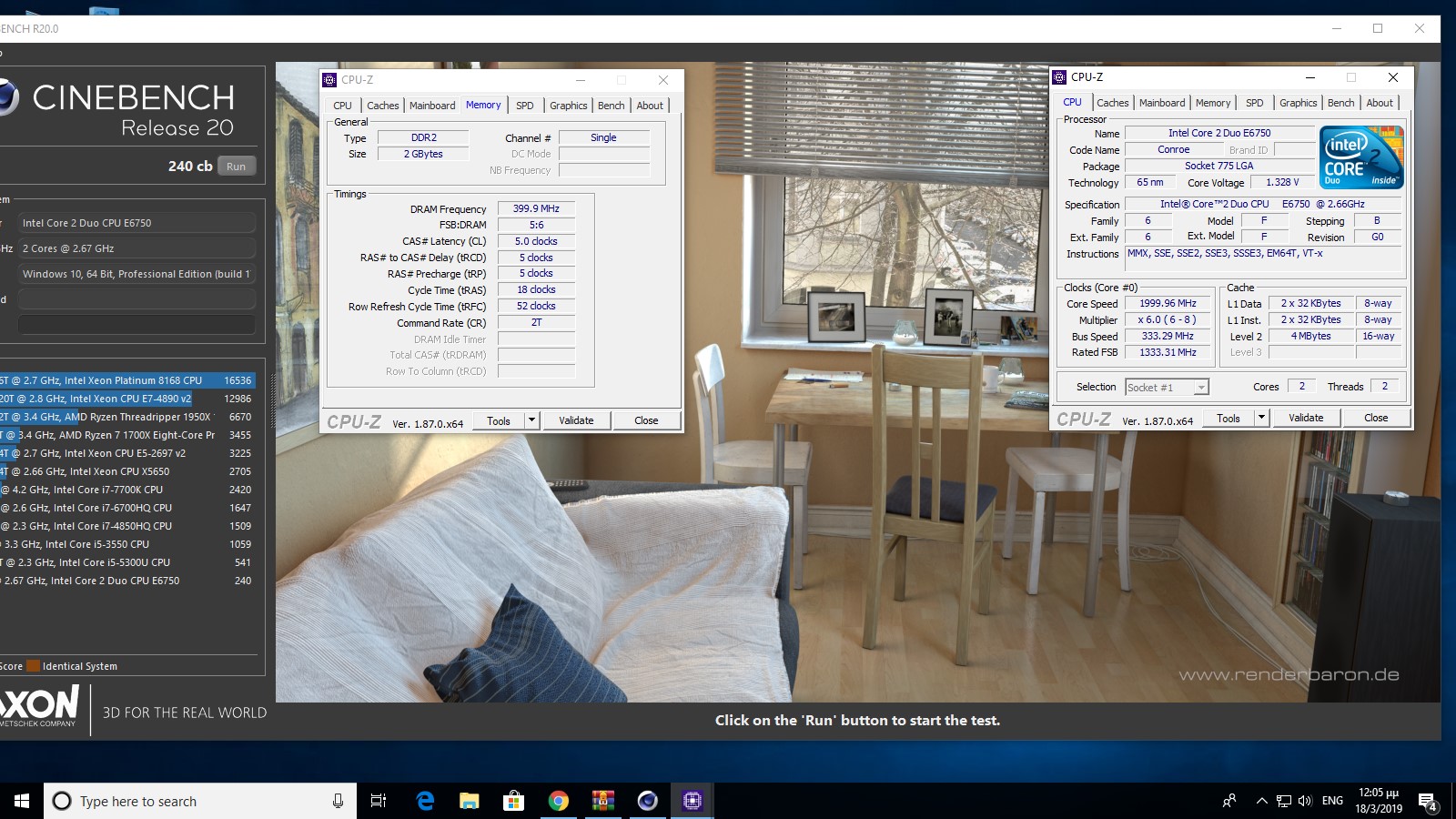Image resolution: width=1456 pixels, height=819 pixels.
Task: Expand Tools dropdown arrow in the right CPU-Z window
Action: (x=1262, y=418)
